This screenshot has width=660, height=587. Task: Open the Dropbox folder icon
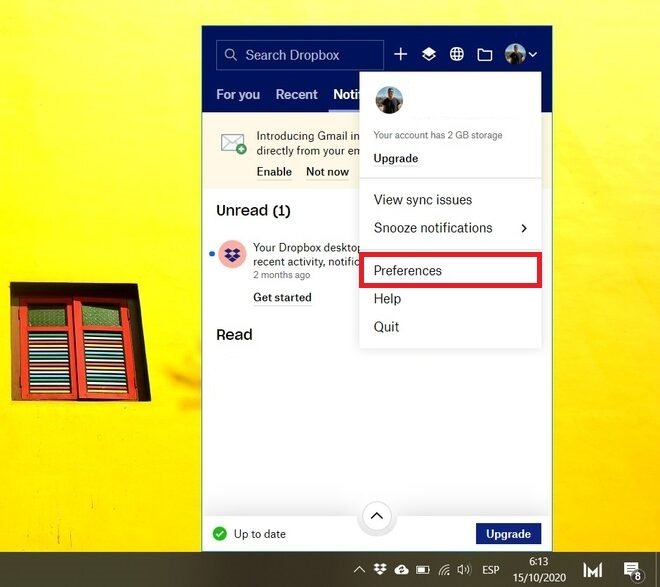(x=484, y=55)
